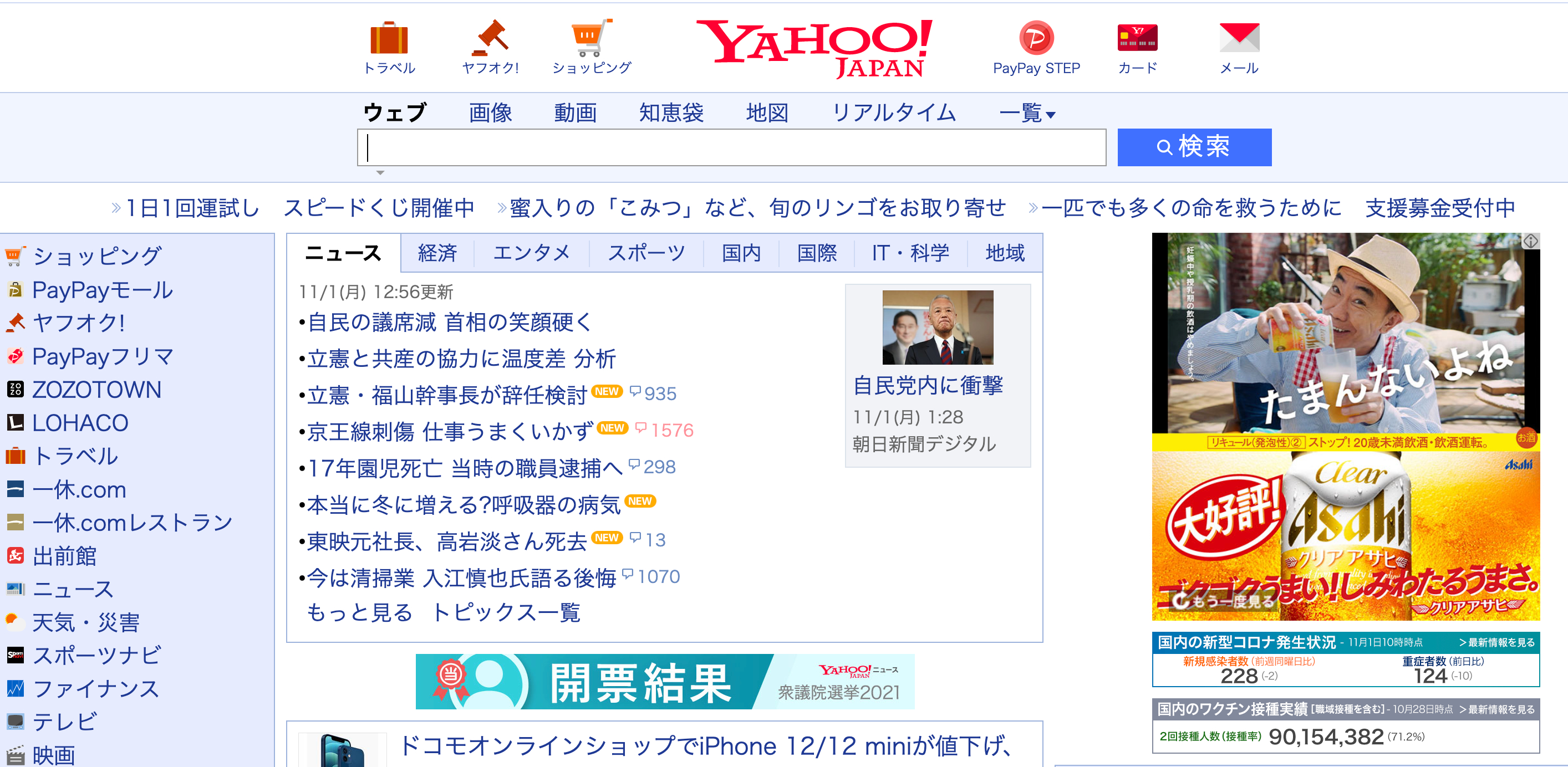The height and width of the screenshot is (767, 1568).
Task: Click the Demae-can sidebar icon
Action: pyautogui.click(x=15, y=555)
